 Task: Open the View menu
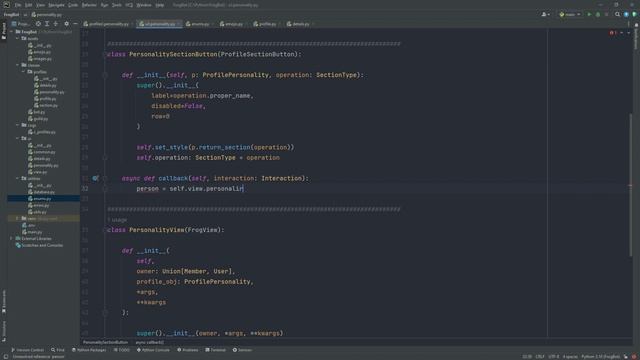pyautogui.click(x=40, y=5)
